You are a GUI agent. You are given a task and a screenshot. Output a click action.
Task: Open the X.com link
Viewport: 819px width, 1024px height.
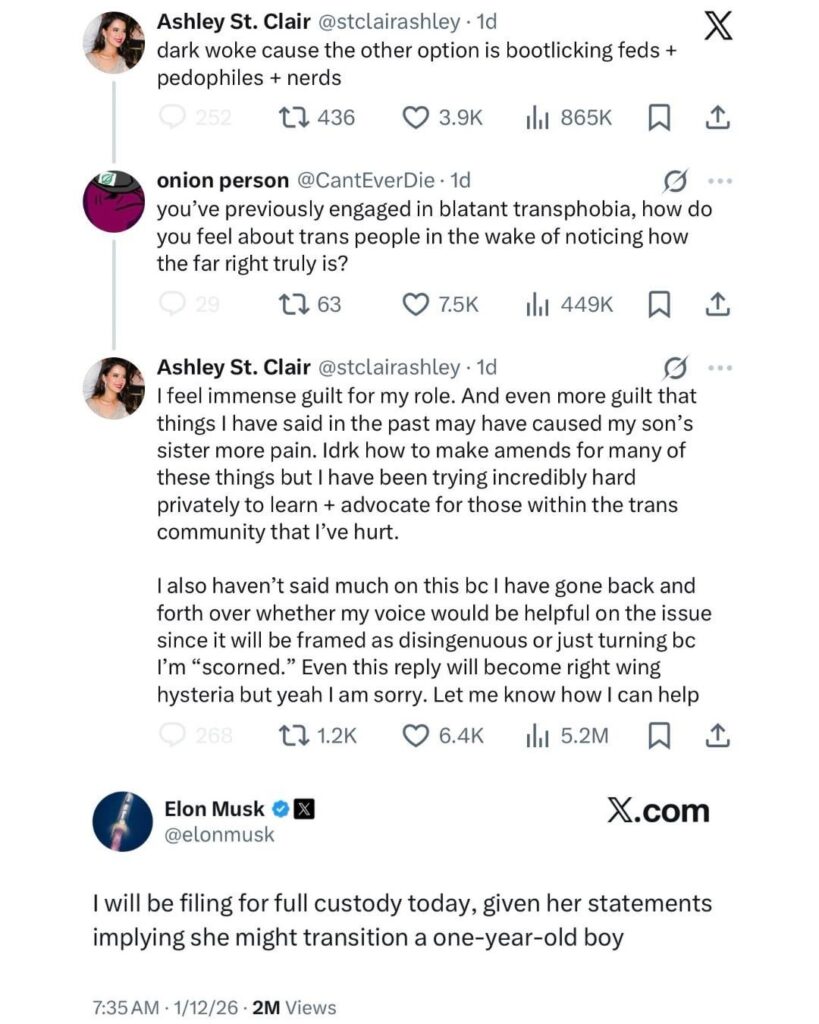click(x=658, y=812)
